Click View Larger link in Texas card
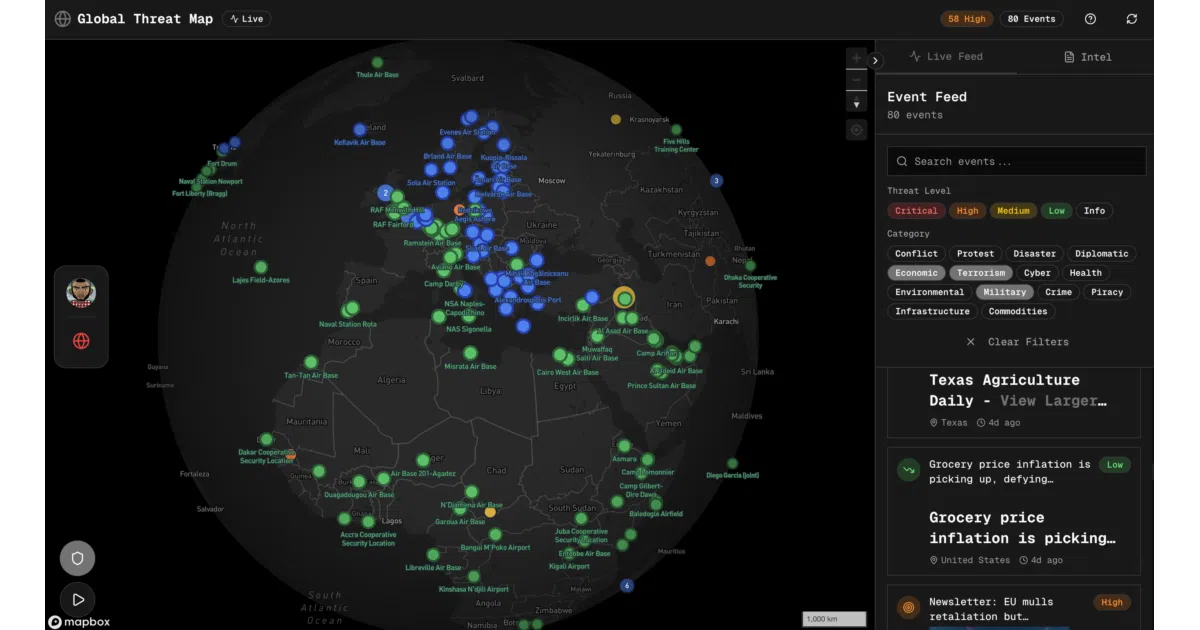The width and height of the screenshot is (1200, 630). 1054,401
